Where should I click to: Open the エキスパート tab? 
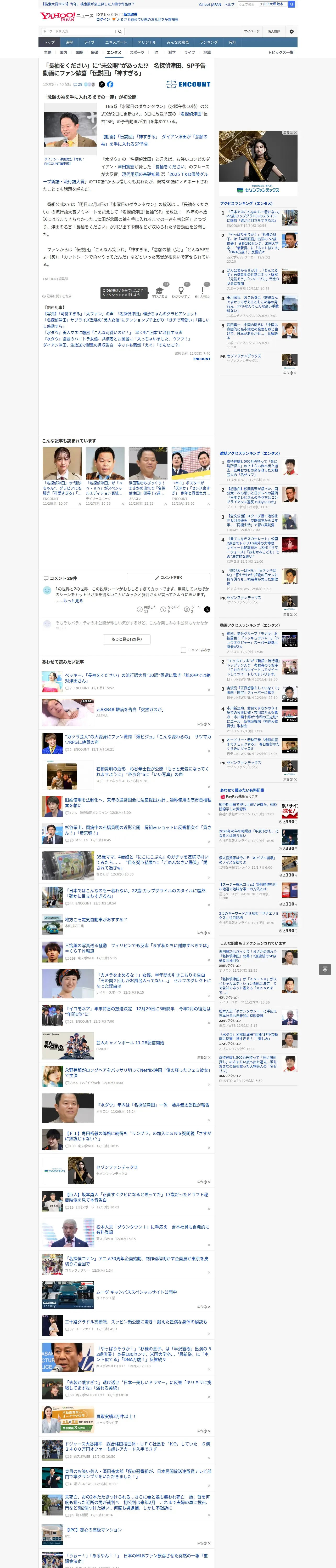click(x=116, y=43)
